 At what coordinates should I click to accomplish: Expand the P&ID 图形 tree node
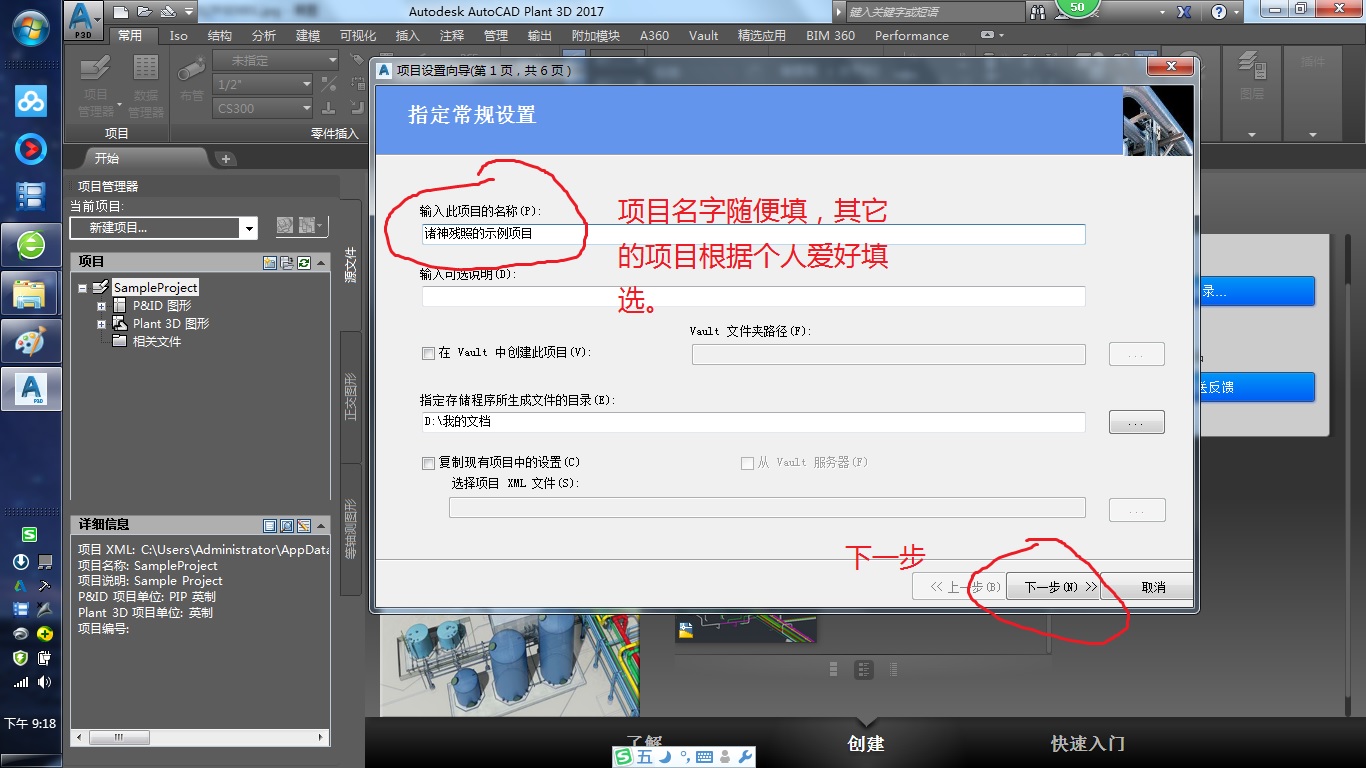click(101, 306)
